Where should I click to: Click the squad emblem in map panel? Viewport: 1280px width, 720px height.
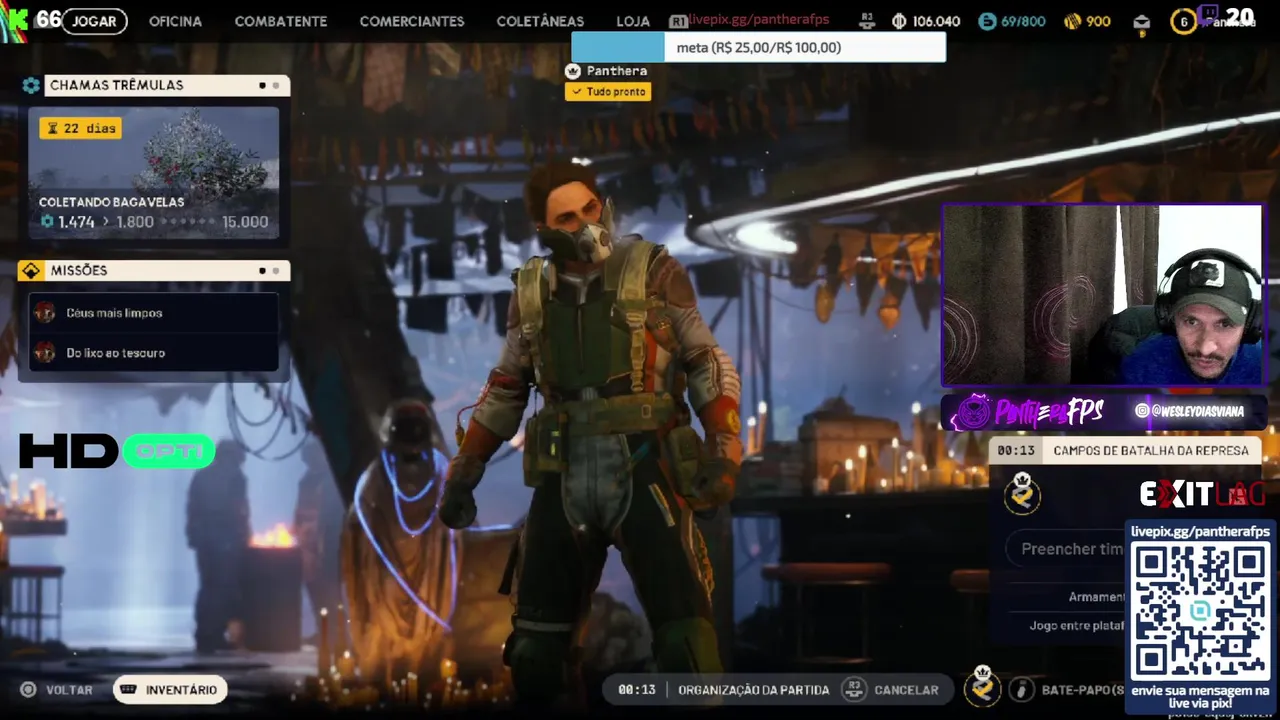(1022, 493)
